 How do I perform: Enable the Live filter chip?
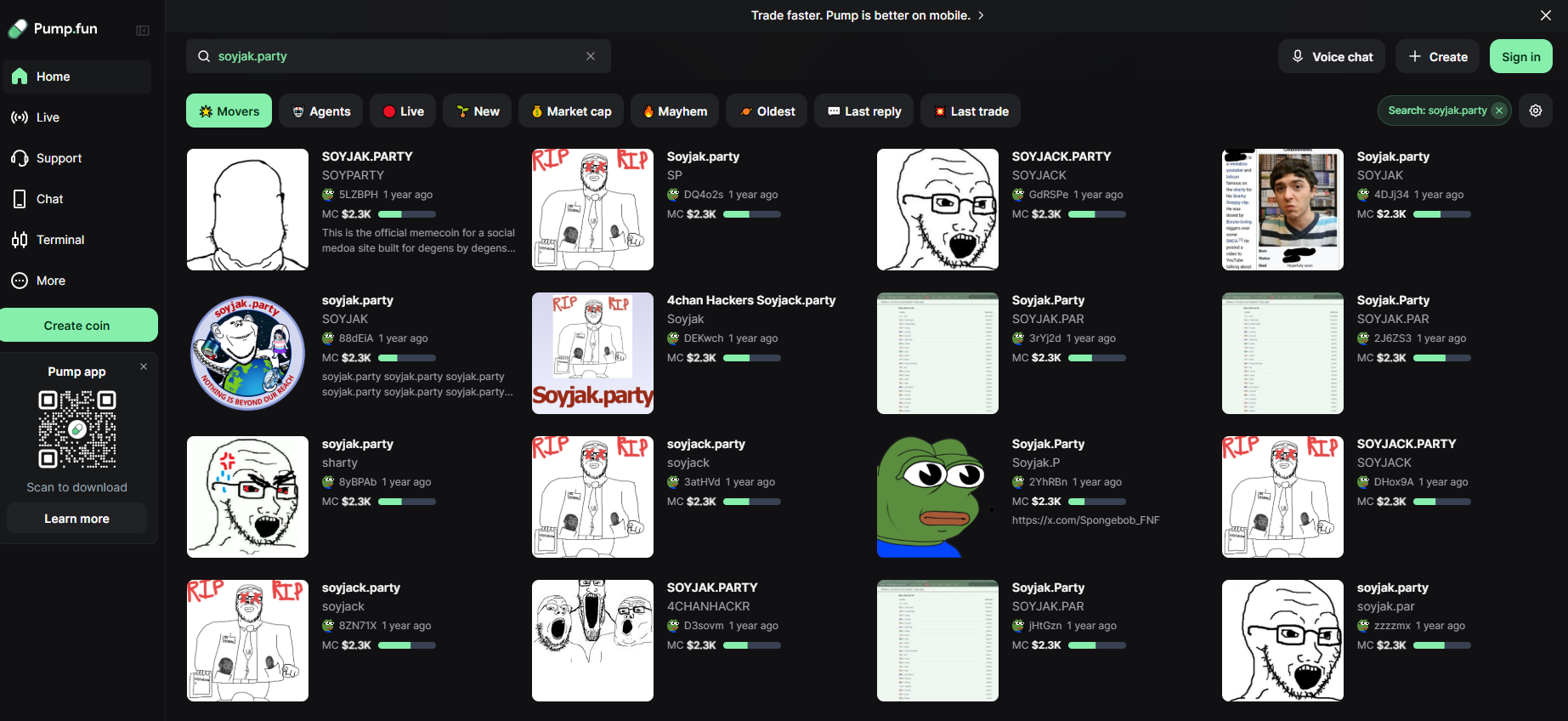tap(403, 111)
